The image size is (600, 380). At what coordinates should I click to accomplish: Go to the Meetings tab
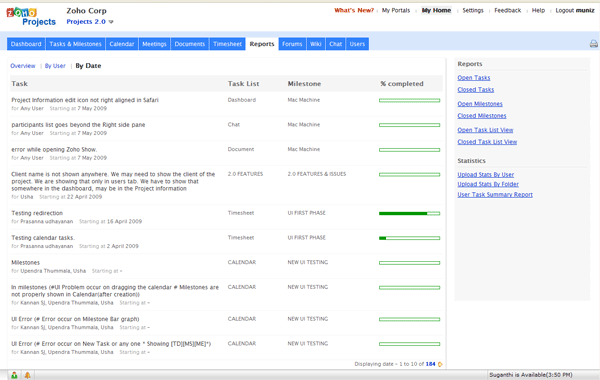click(154, 44)
